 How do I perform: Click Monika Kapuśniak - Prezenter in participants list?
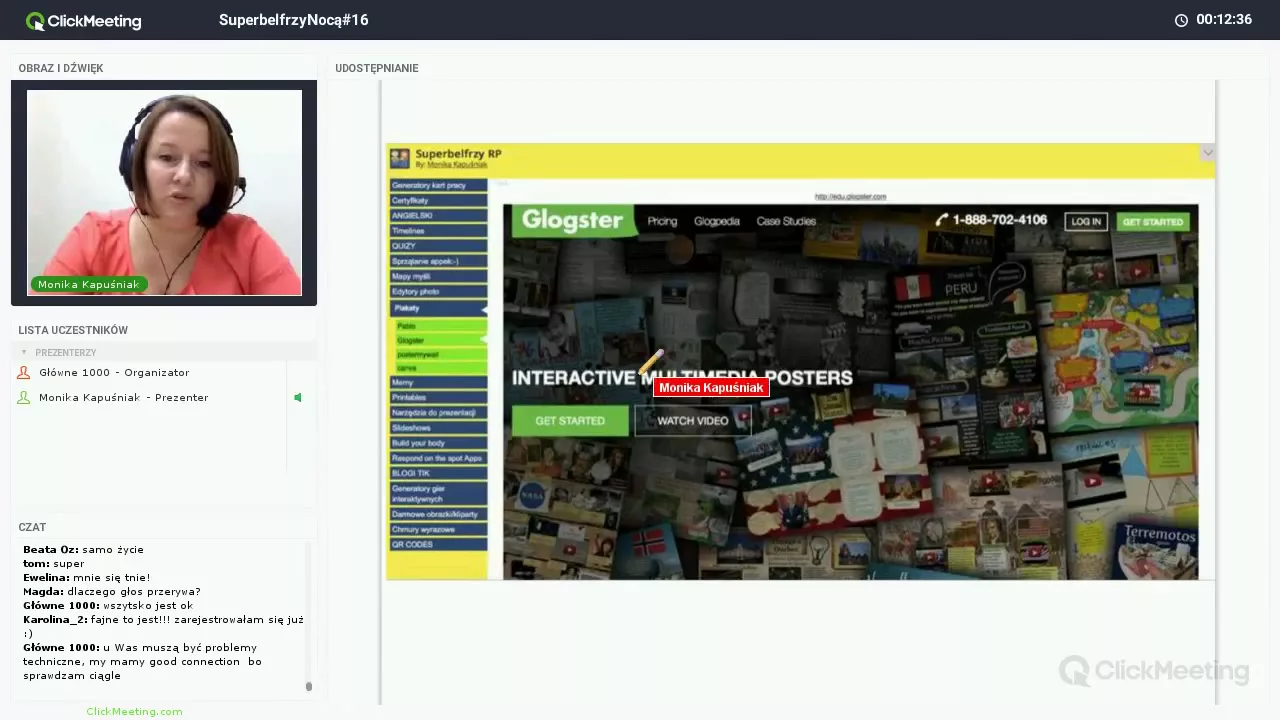124,397
